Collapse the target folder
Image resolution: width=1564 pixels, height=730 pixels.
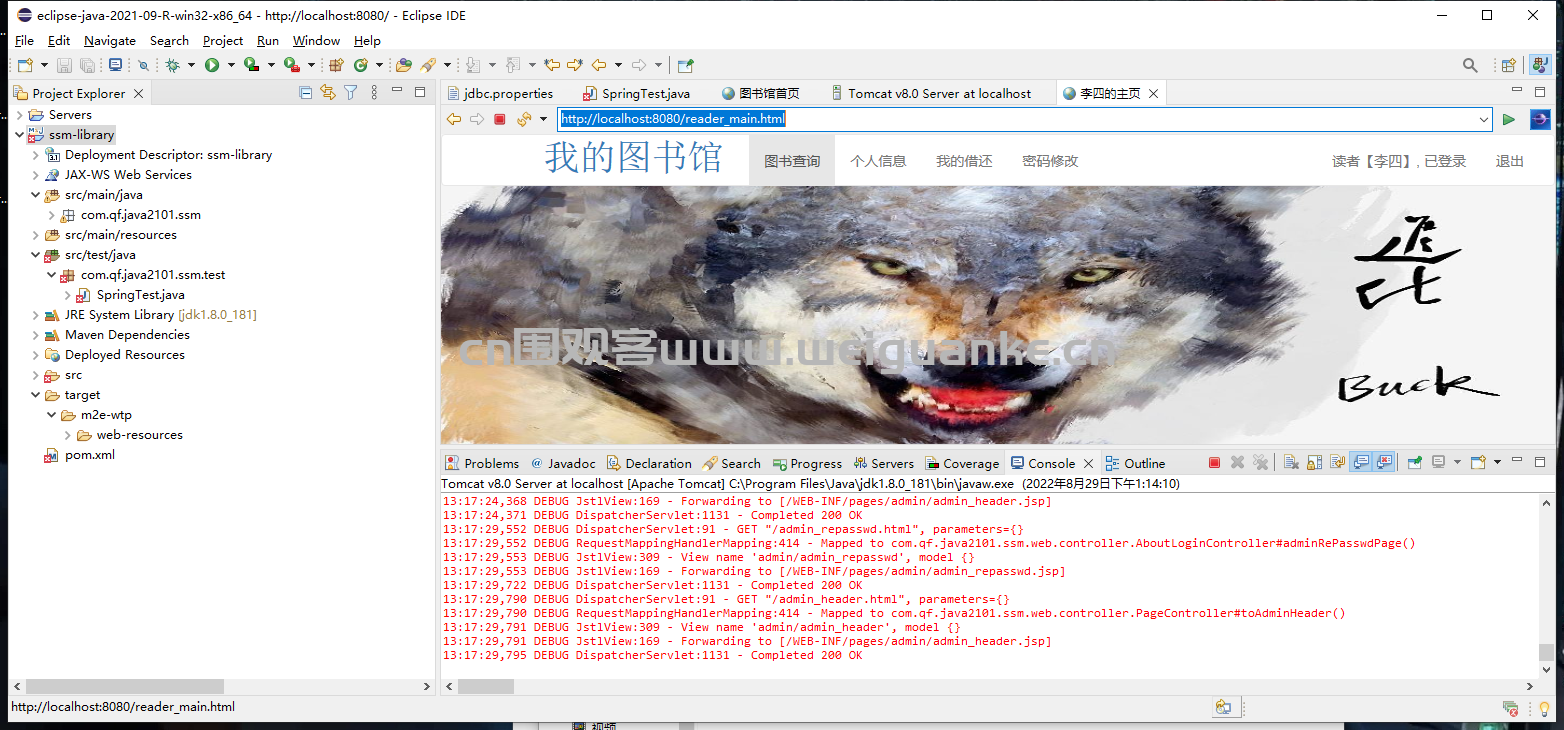pyautogui.click(x=36, y=395)
